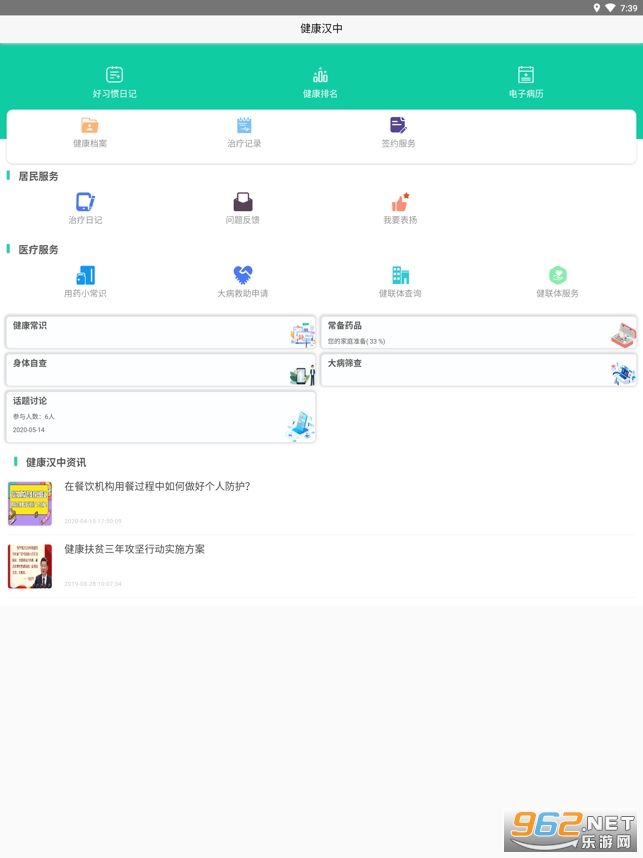The width and height of the screenshot is (643, 858).
Task: Tap the 7:39 clock in status bar
Action: (629, 8)
